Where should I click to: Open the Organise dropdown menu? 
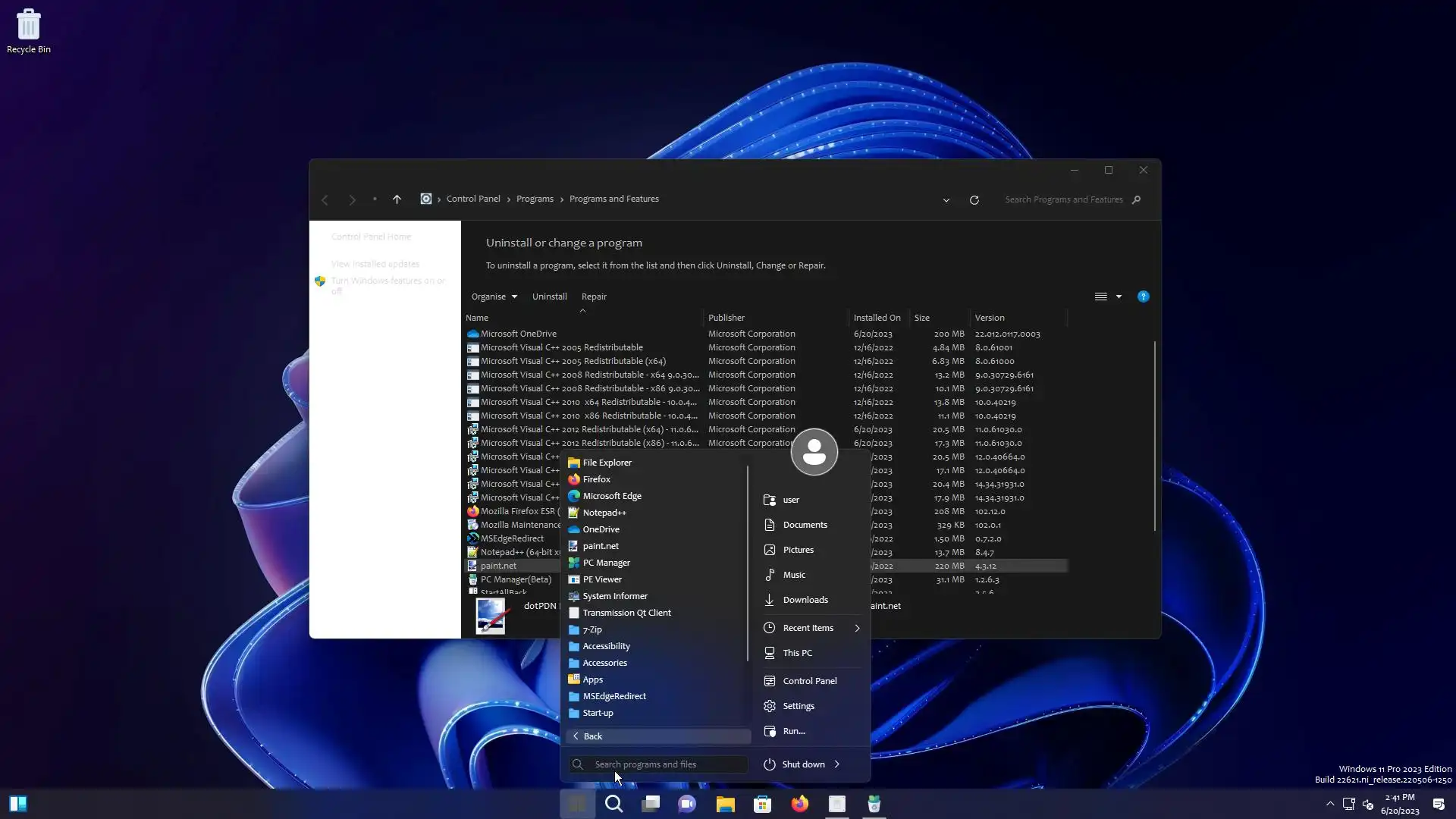pos(494,297)
